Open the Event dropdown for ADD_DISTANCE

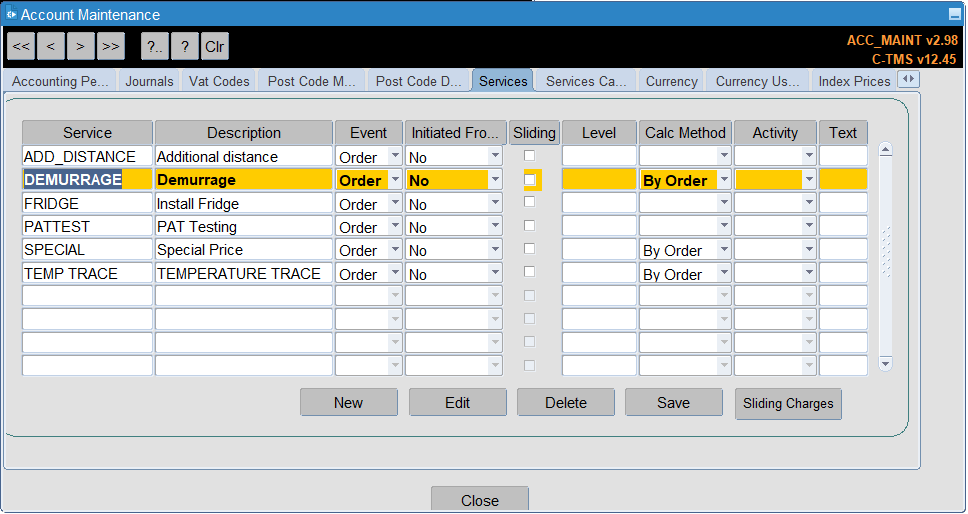[x=395, y=156]
